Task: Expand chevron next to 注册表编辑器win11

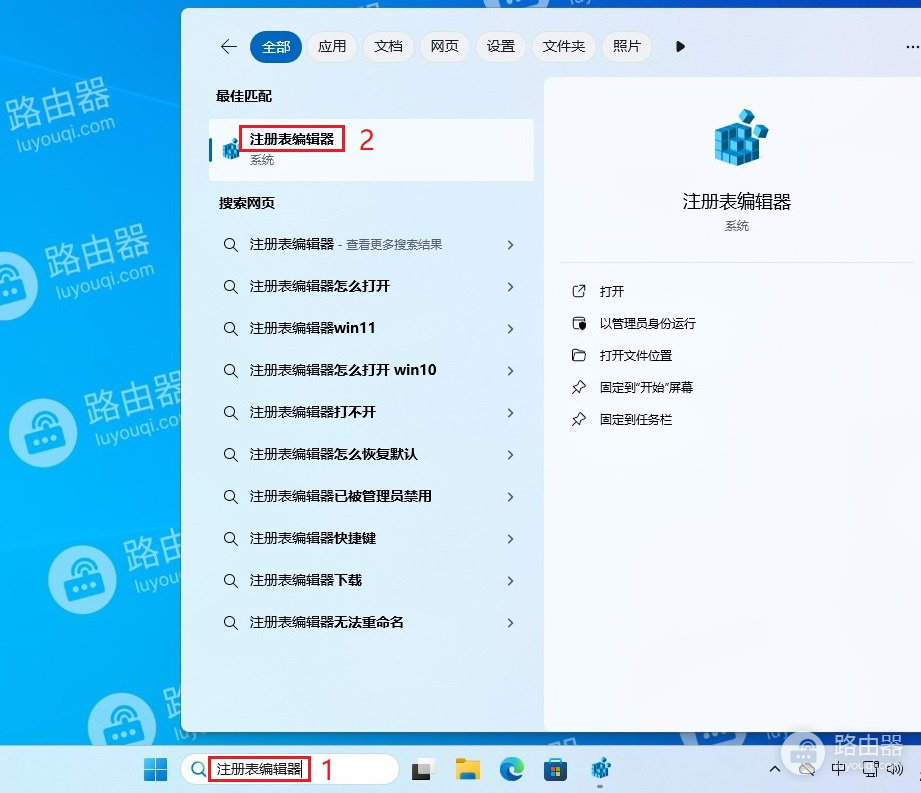Action: [x=510, y=328]
